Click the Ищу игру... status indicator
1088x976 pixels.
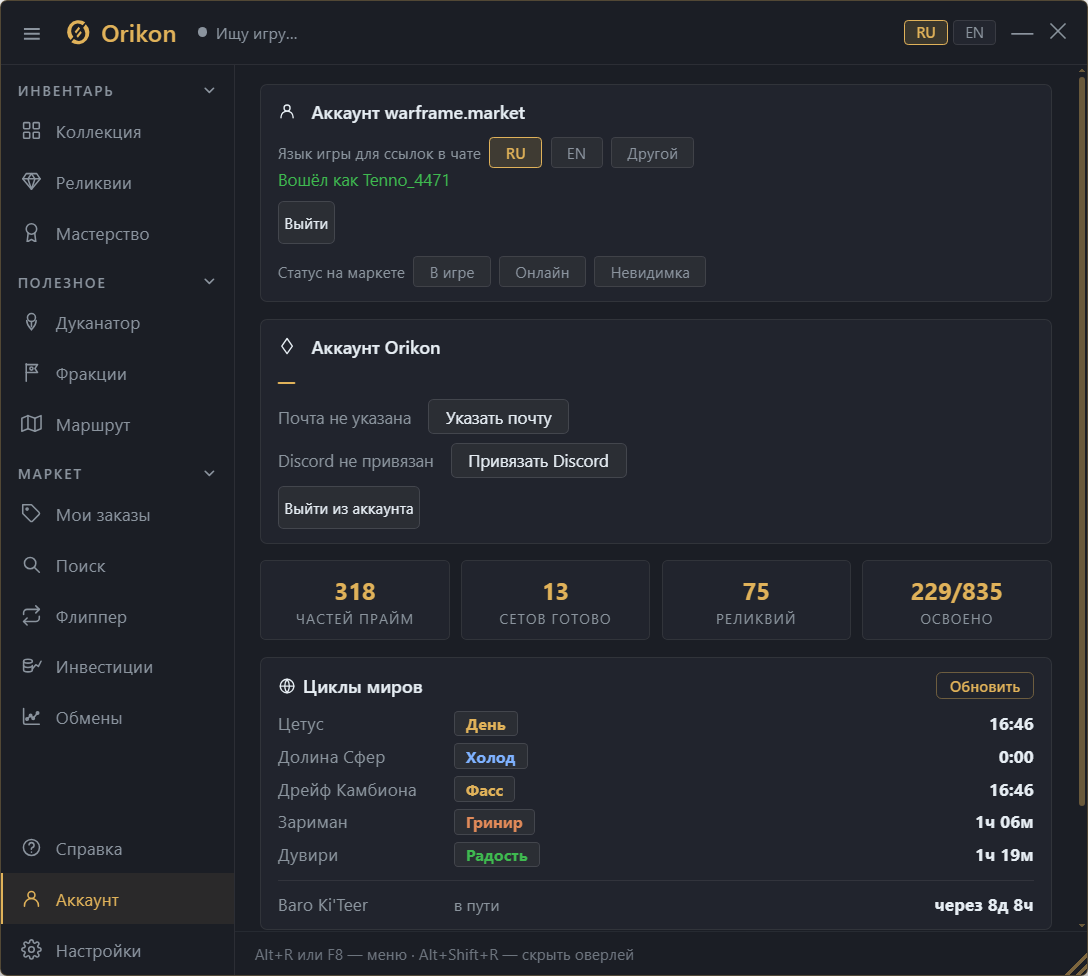(x=248, y=33)
